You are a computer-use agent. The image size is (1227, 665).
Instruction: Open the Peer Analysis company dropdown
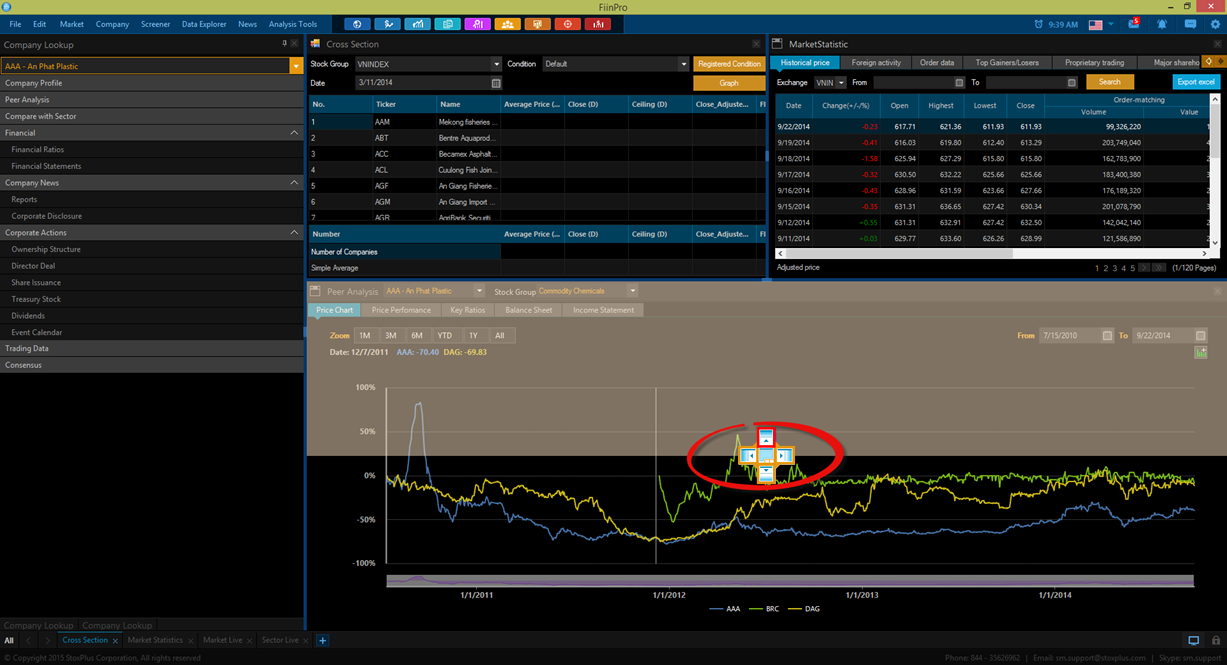point(481,292)
